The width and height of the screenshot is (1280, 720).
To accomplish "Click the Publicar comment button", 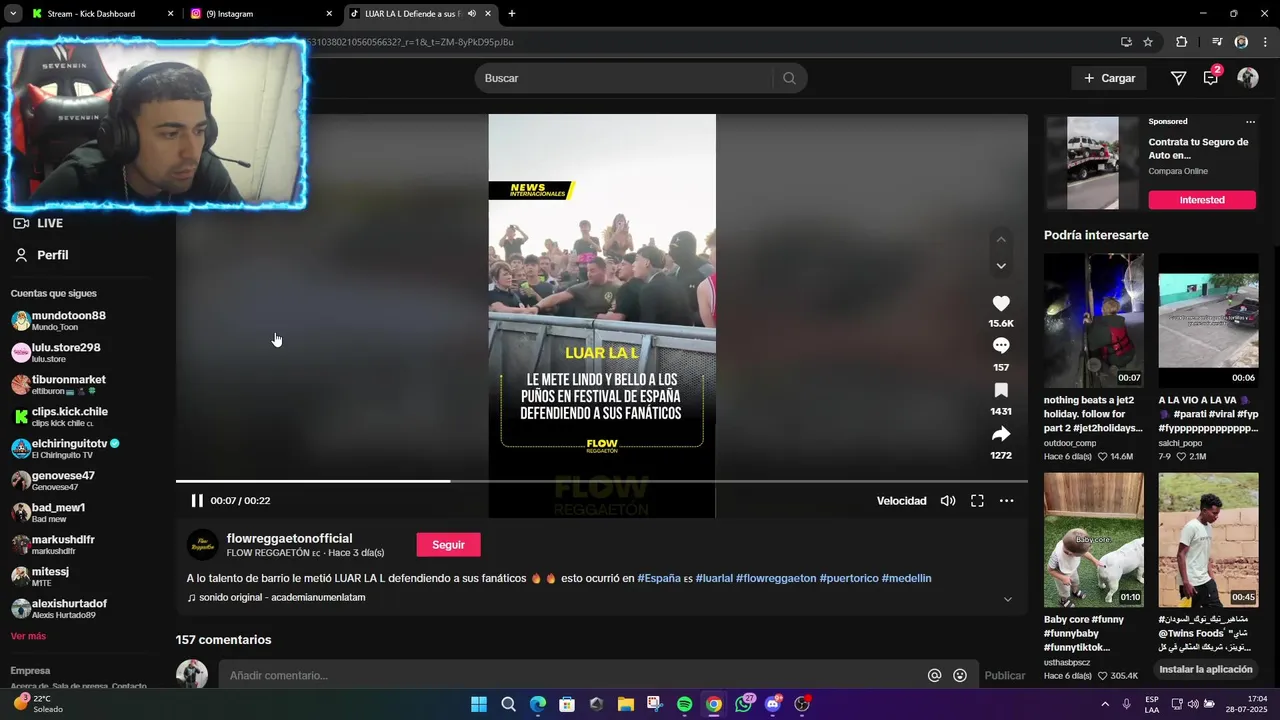I will tap(1005, 675).
